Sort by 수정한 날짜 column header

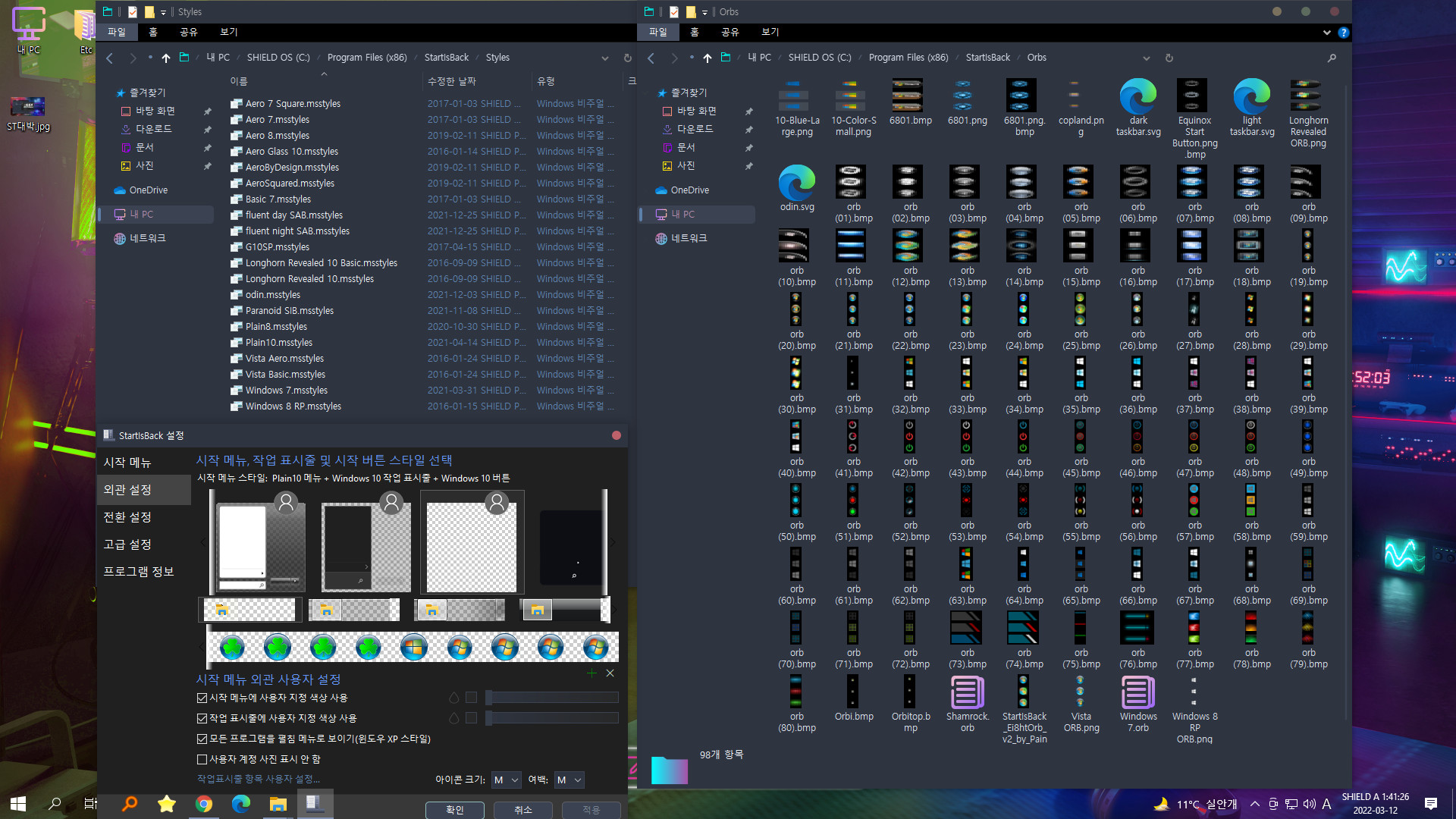click(452, 81)
